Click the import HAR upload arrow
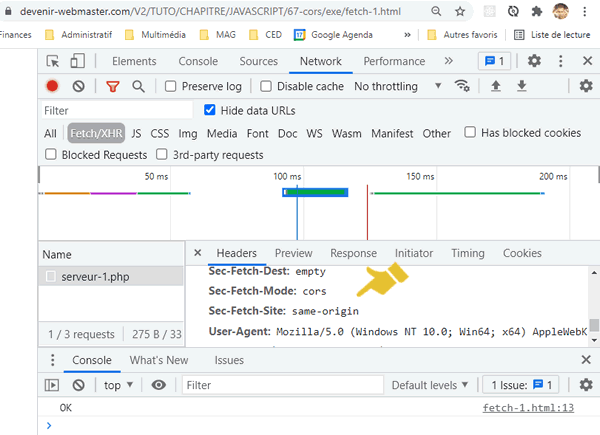The image size is (600, 435). (x=495, y=87)
